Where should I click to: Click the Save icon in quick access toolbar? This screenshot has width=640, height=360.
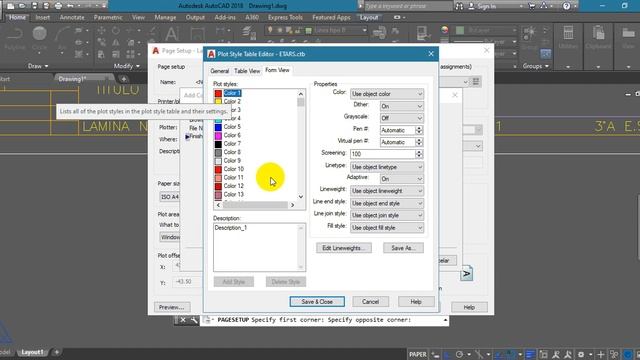[x=34, y=6]
